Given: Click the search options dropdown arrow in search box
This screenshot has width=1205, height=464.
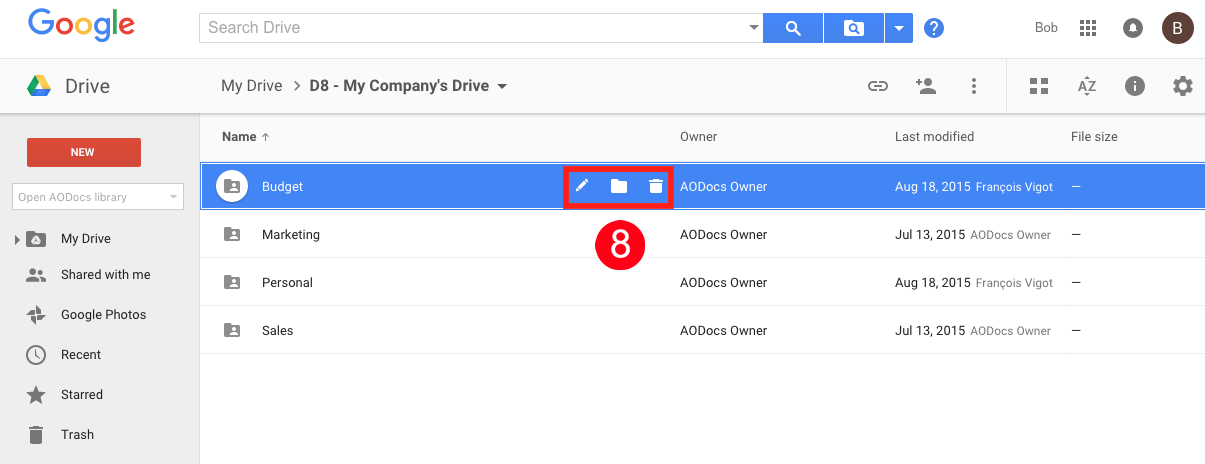Looking at the screenshot, I should point(754,28).
